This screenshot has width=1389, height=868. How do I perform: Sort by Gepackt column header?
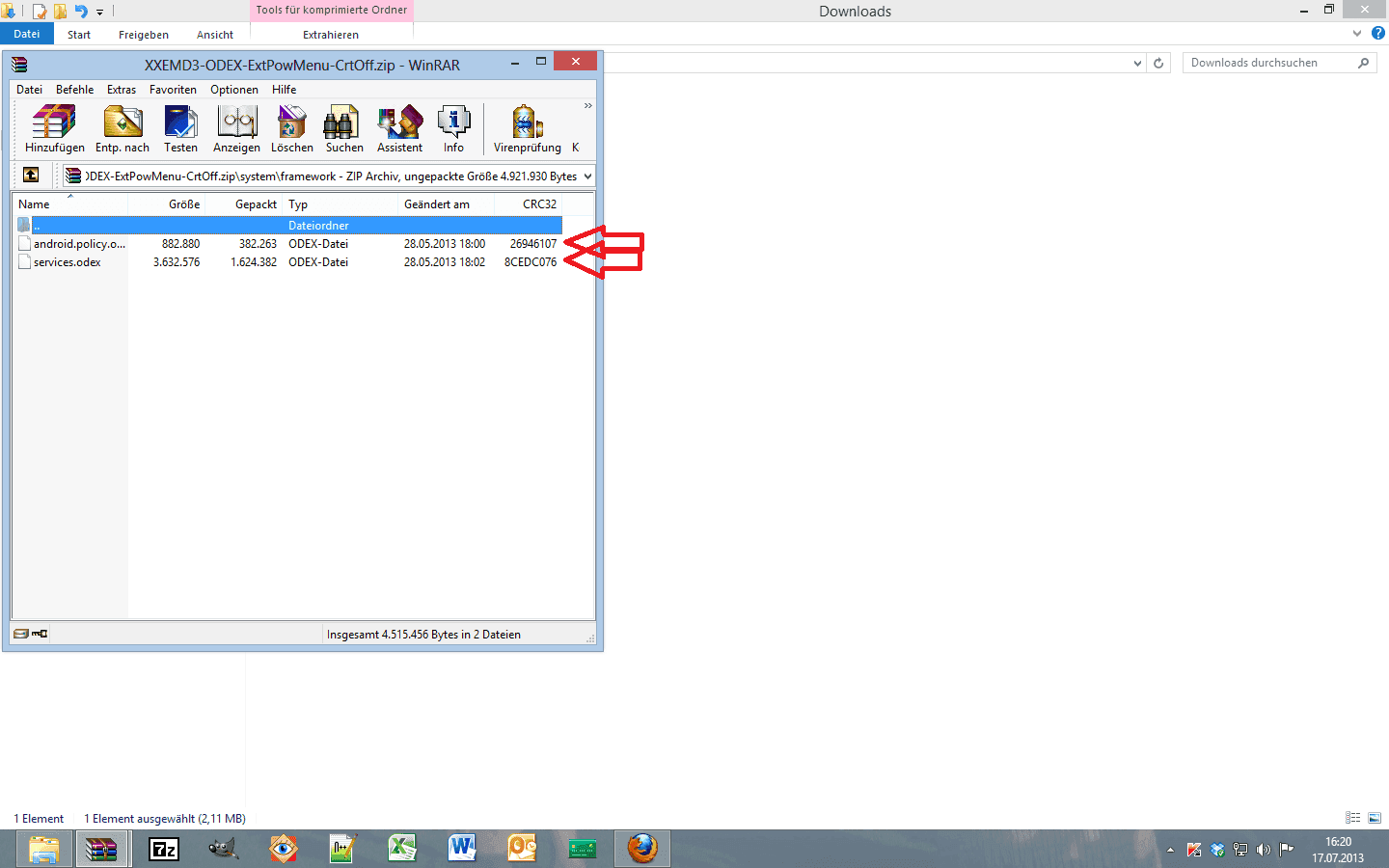click(x=243, y=204)
